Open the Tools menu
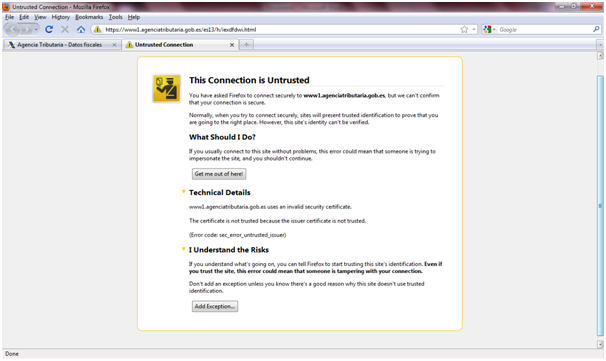 tap(116, 17)
